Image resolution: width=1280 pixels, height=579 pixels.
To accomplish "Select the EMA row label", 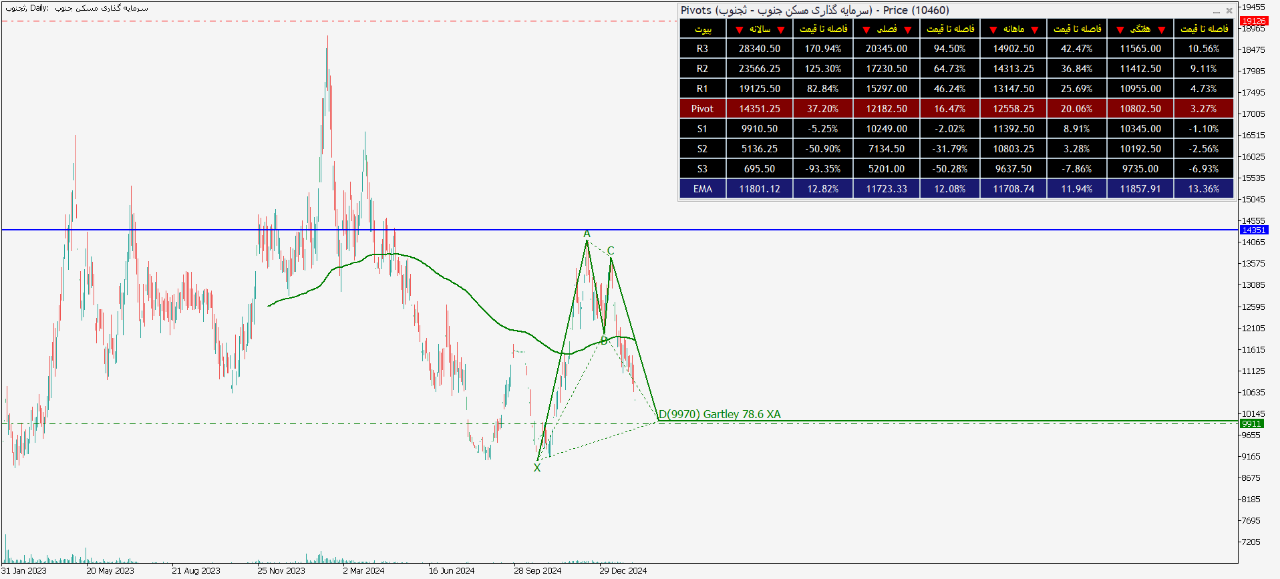I will pos(702,188).
